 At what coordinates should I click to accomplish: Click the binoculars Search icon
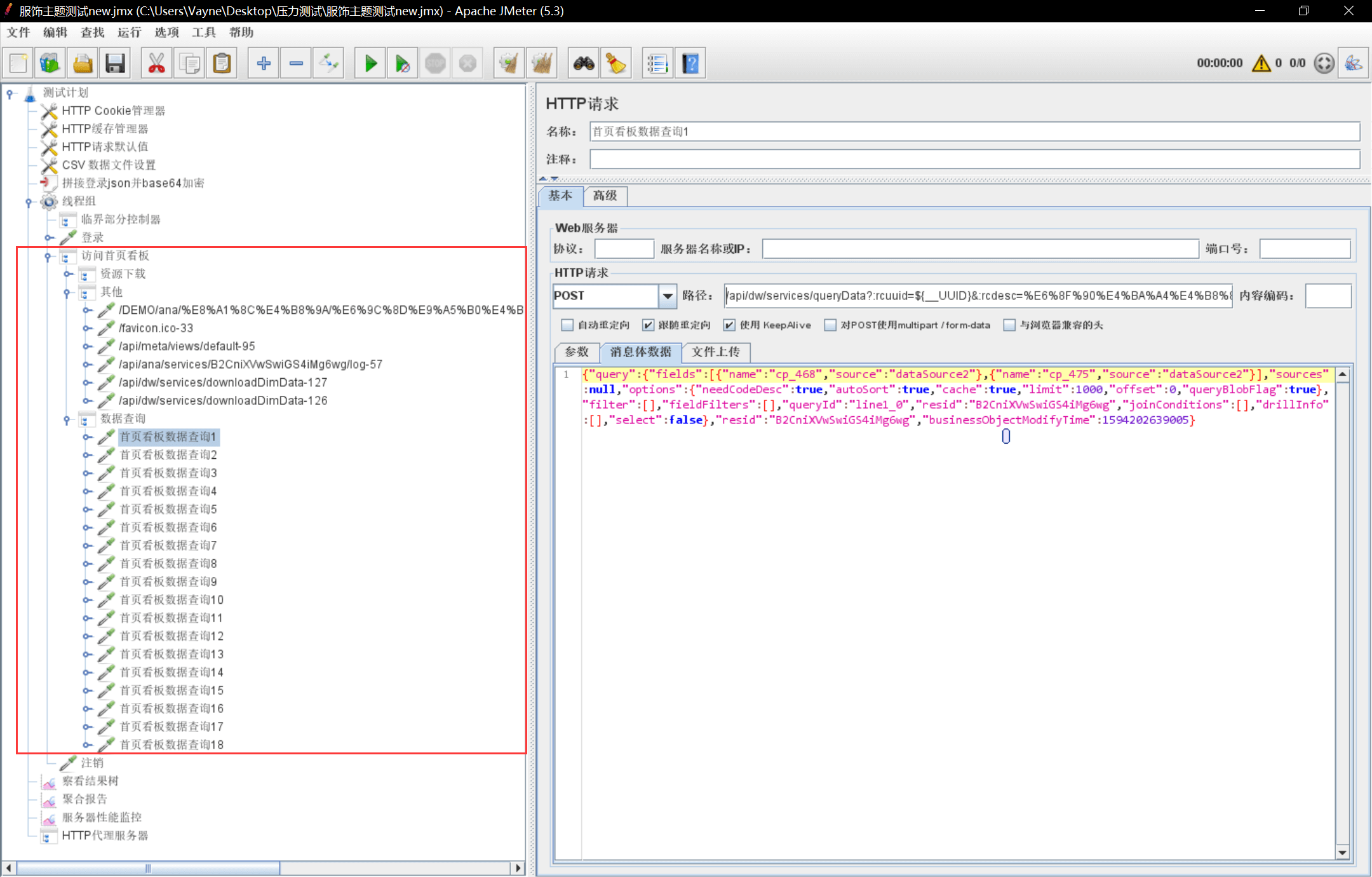point(584,64)
